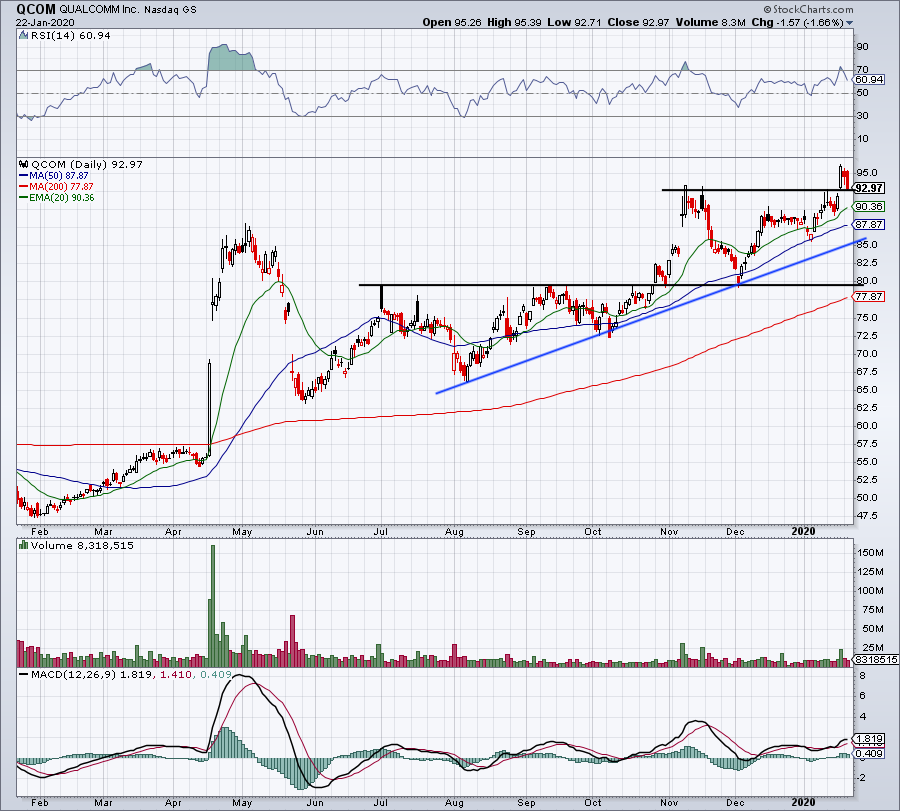Click the Volume legend bar icon
Viewport: 900px width, 811px height.
pos(24,545)
